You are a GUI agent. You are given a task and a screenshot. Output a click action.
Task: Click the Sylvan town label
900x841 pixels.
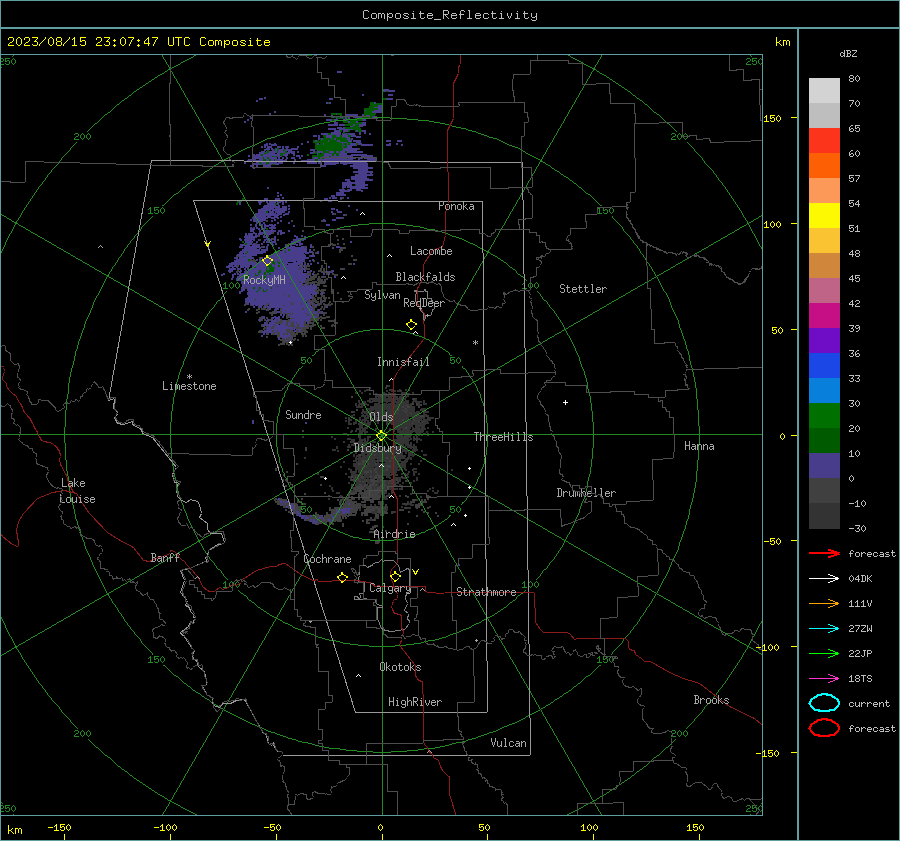click(382, 295)
